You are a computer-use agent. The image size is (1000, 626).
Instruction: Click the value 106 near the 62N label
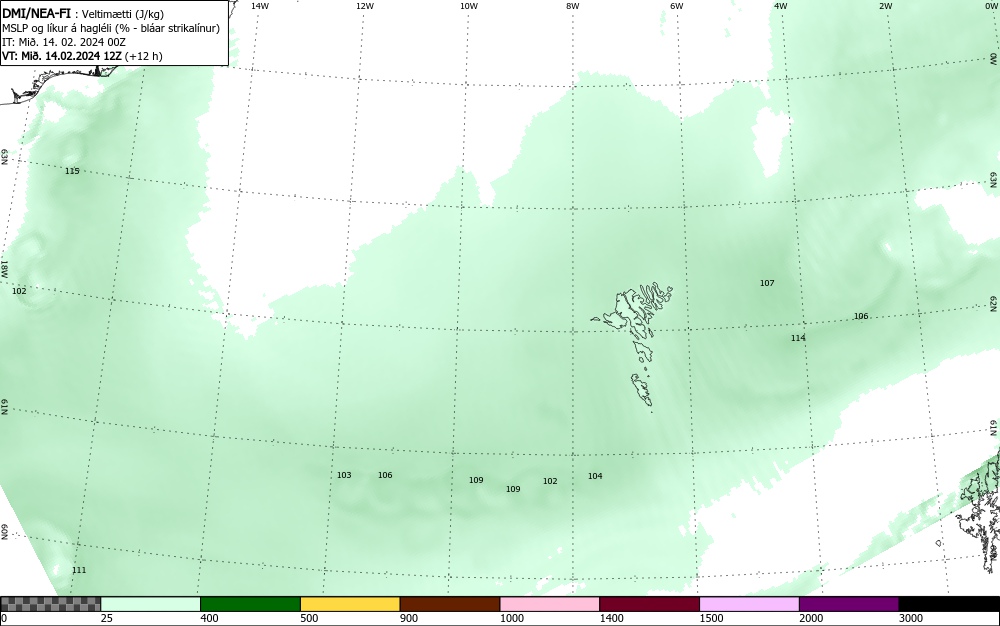click(x=861, y=316)
